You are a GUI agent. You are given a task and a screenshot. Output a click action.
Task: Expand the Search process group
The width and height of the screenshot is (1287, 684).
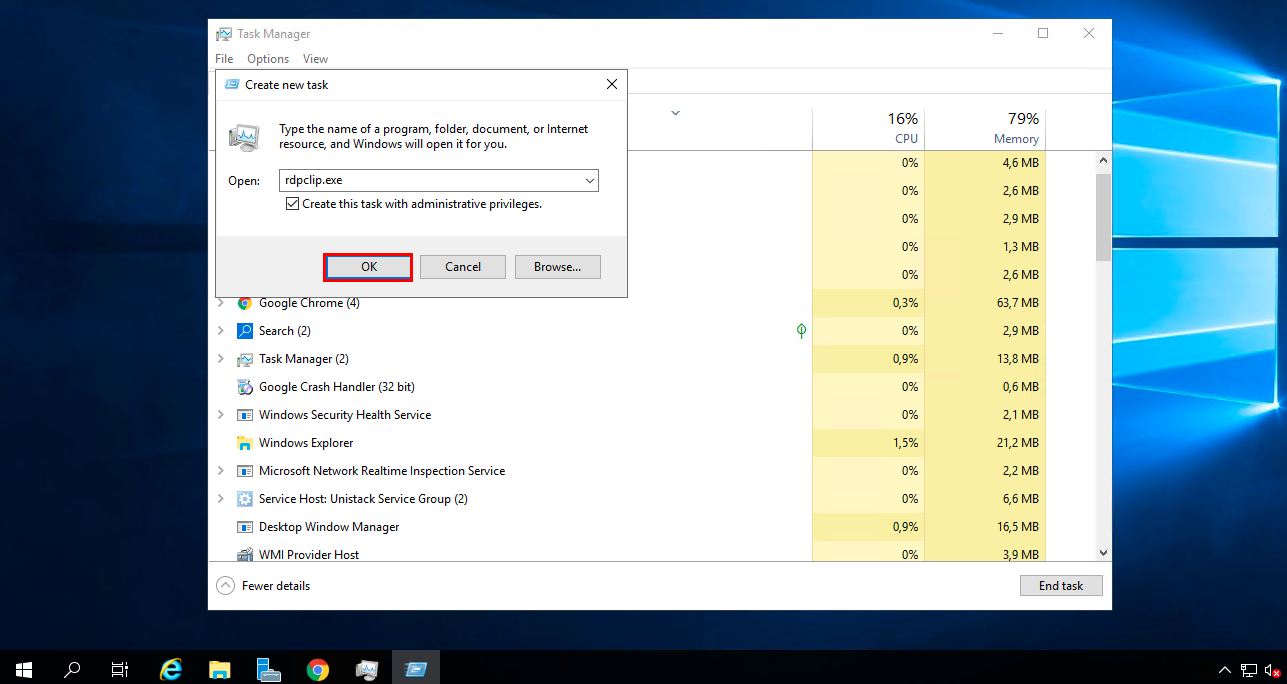[221, 331]
